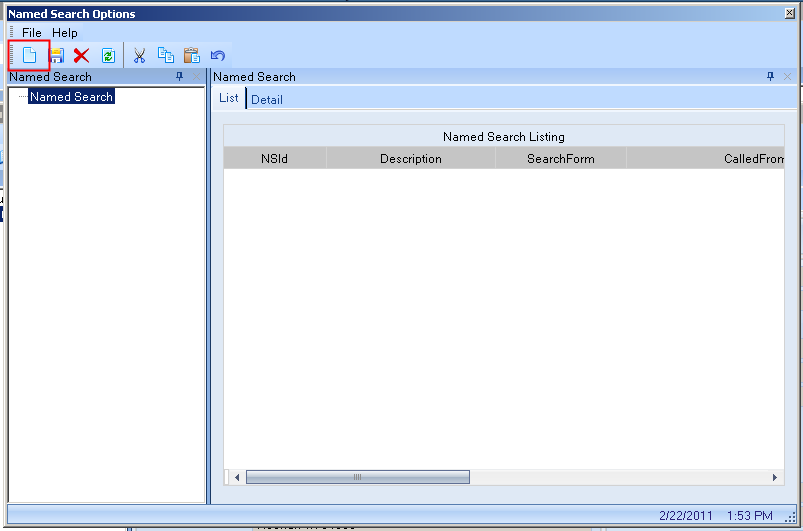Pin the right Named Search panel

[x=770, y=76]
